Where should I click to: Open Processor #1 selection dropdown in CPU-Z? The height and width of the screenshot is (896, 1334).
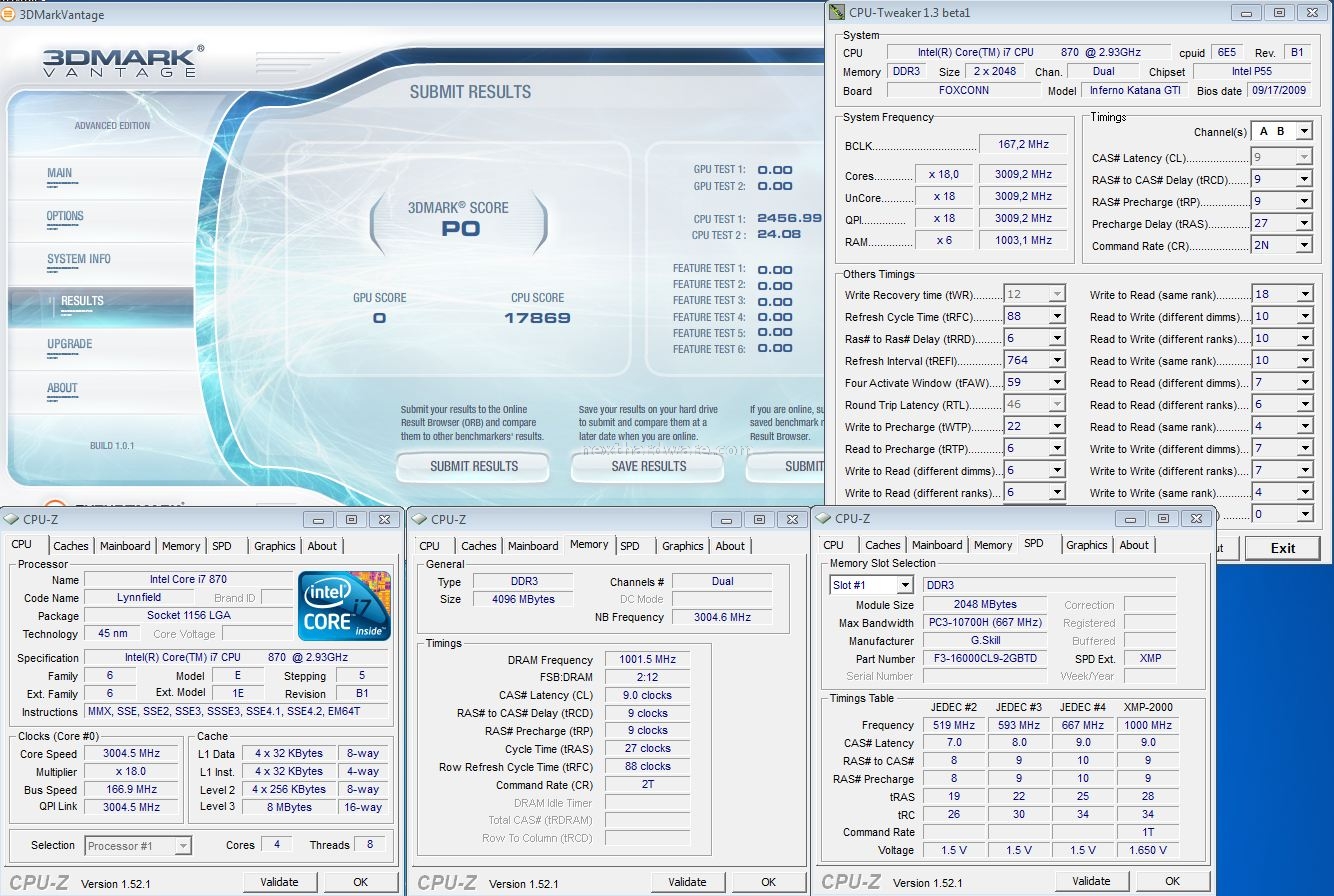(138, 846)
